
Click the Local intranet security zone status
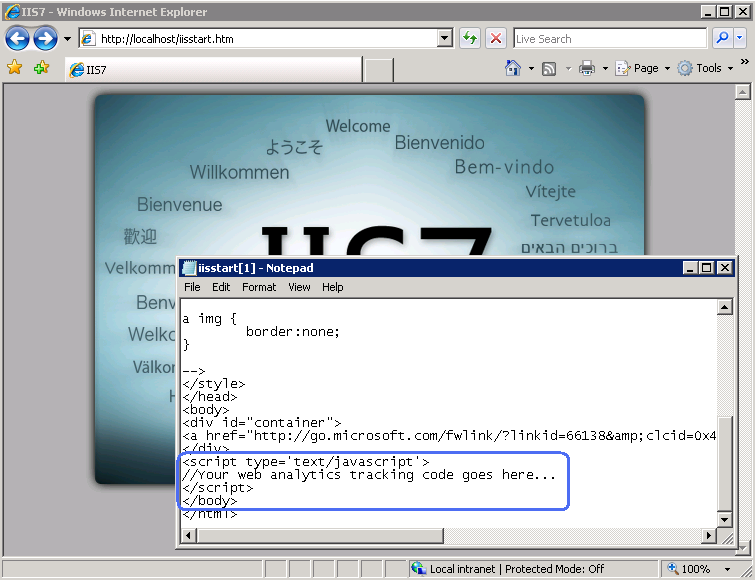(532, 569)
